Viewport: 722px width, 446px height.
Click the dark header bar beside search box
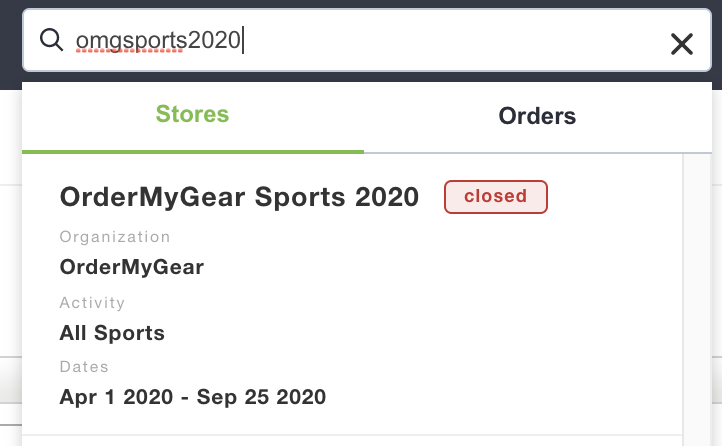[x=11, y=44]
